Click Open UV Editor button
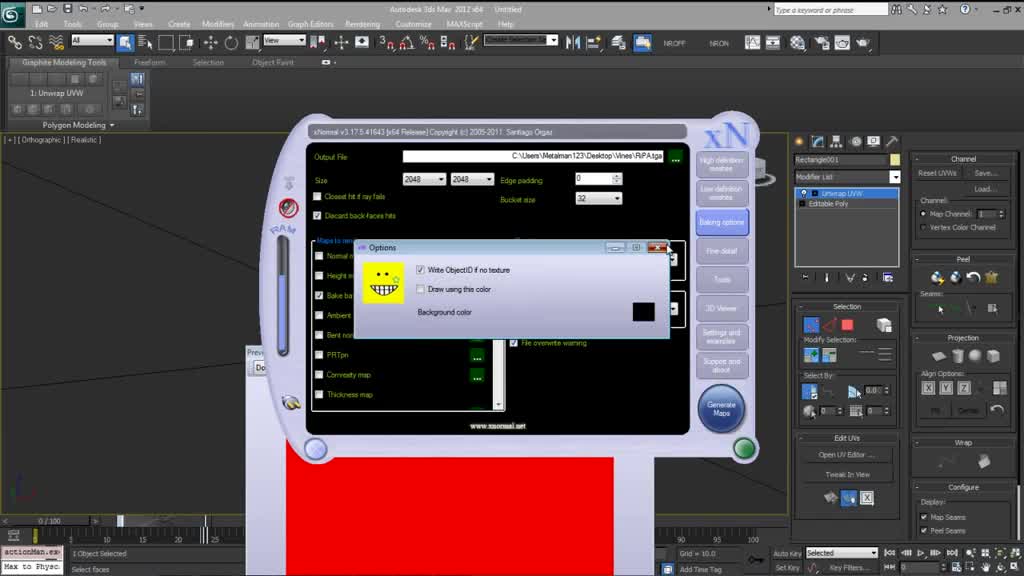 point(847,455)
